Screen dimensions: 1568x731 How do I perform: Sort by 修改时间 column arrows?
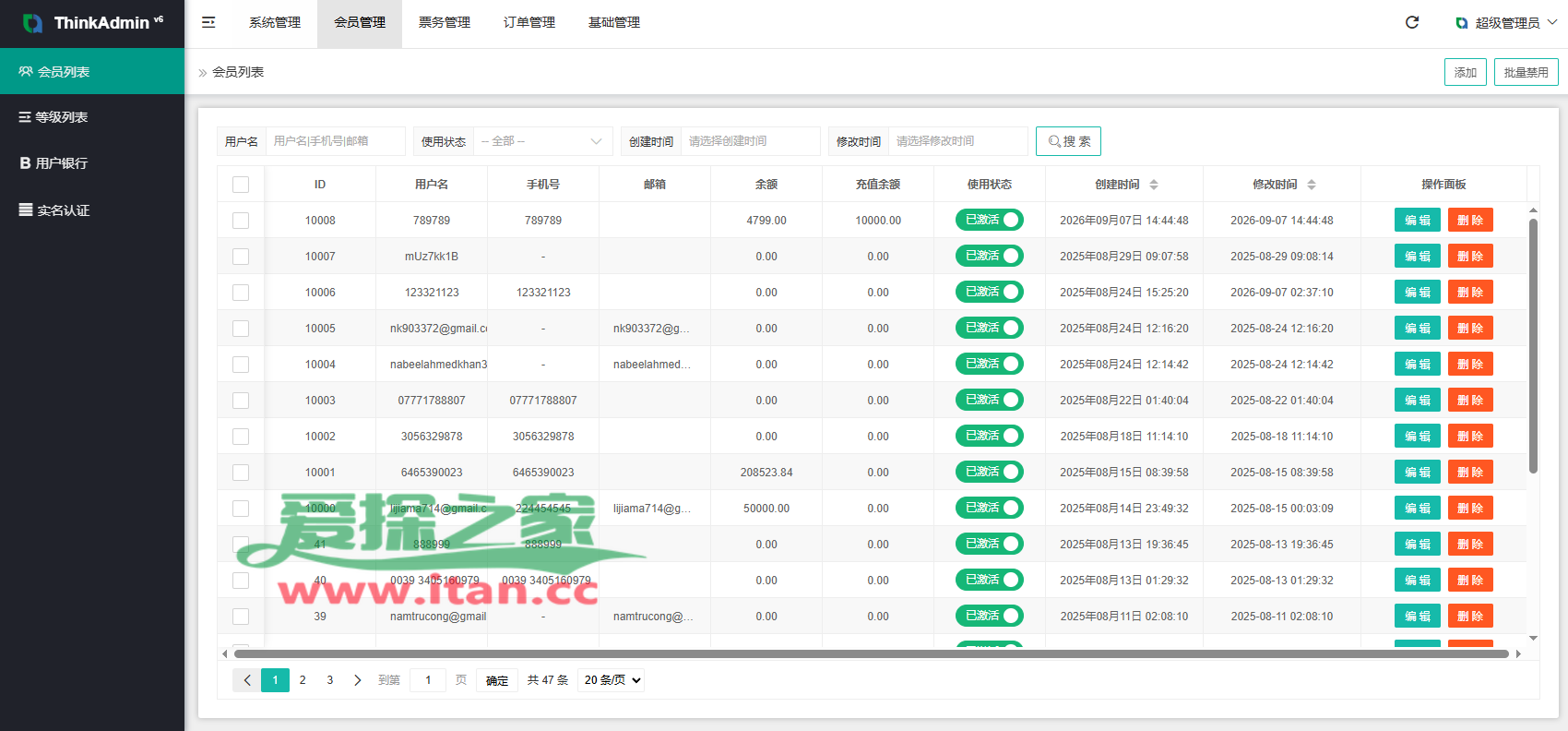(x=1312, y=185)
